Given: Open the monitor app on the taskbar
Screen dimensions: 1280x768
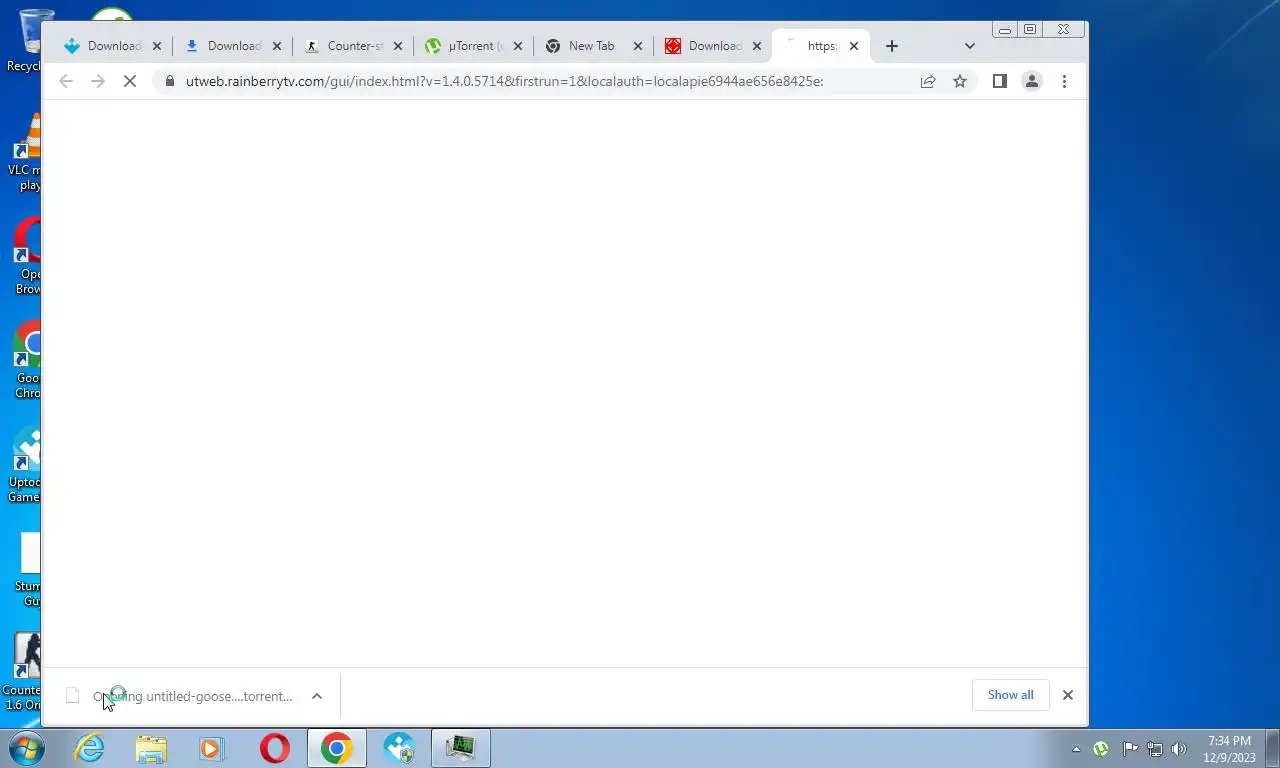Looking at the screenshot, I should [x=460, y=748].
